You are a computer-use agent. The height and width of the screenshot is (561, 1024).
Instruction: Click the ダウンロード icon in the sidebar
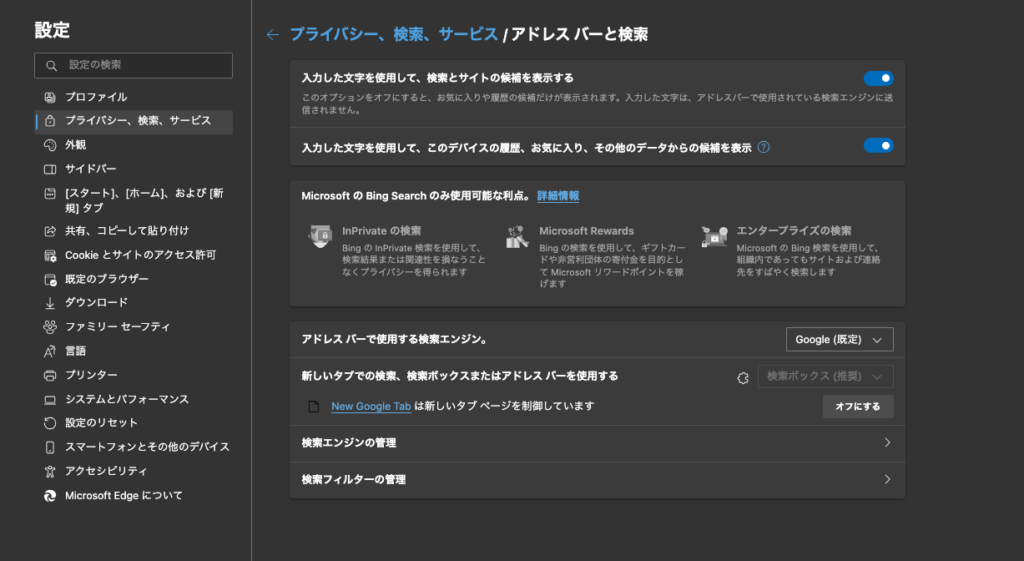click(x=50, y=303)
